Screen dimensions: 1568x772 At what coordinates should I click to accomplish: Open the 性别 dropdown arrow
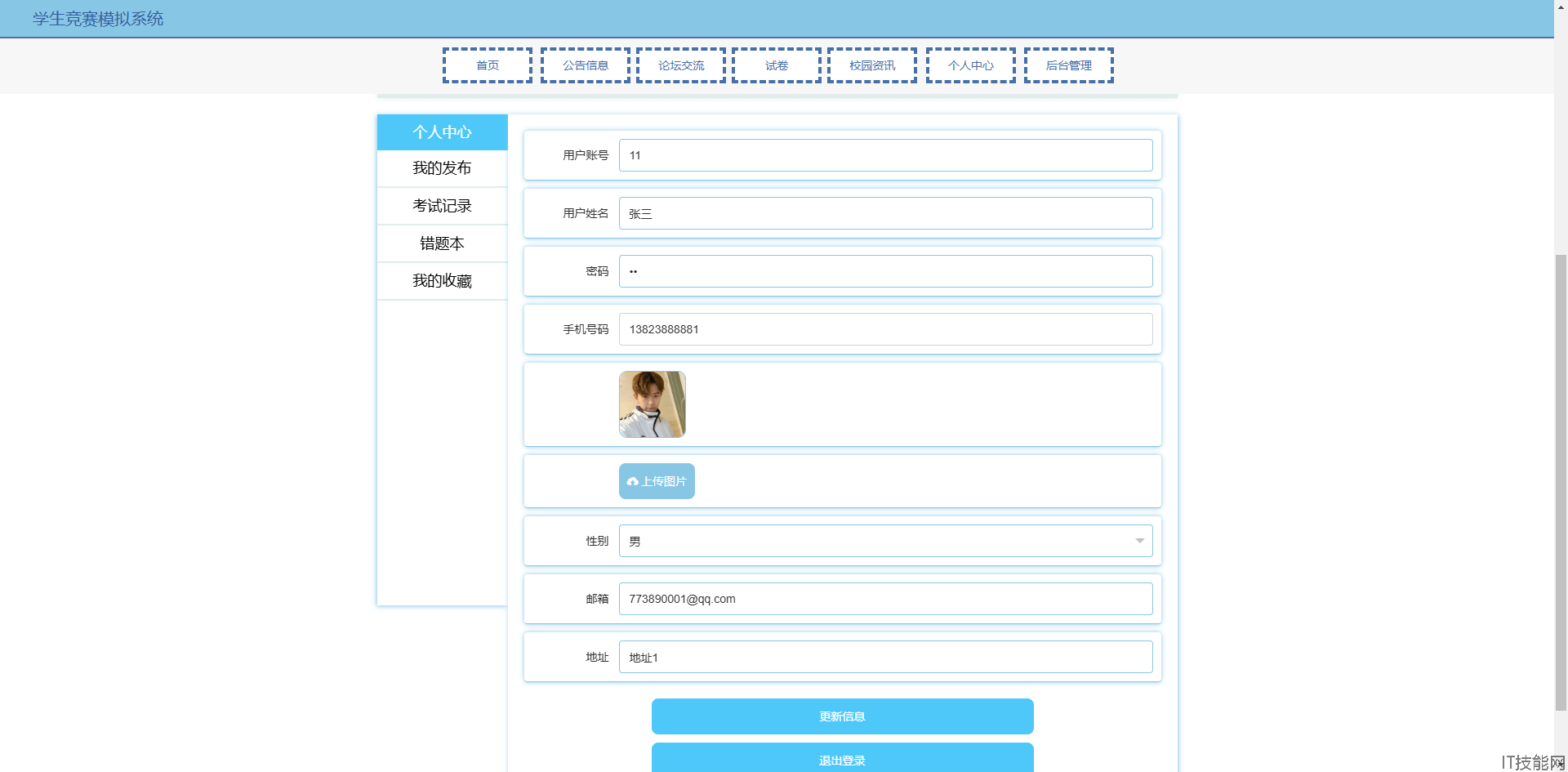pyautogui.click(x=1139, y=541)
